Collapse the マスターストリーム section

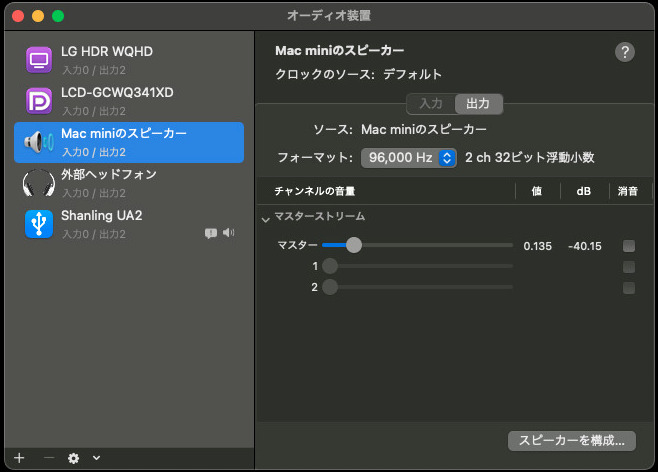pyautogui.click(x=265, y=219)
